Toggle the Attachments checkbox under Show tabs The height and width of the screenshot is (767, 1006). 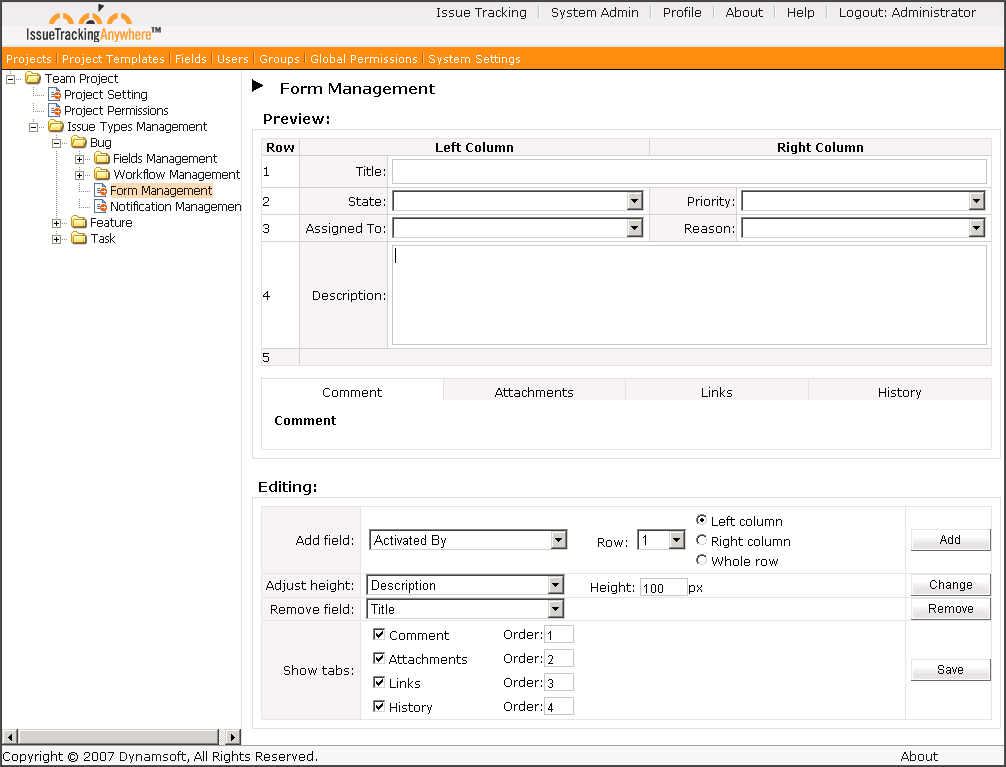[379, 659]
